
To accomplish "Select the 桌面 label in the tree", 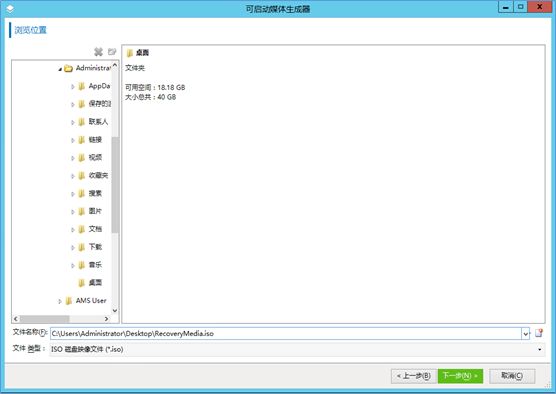I will tap(95, 283).
